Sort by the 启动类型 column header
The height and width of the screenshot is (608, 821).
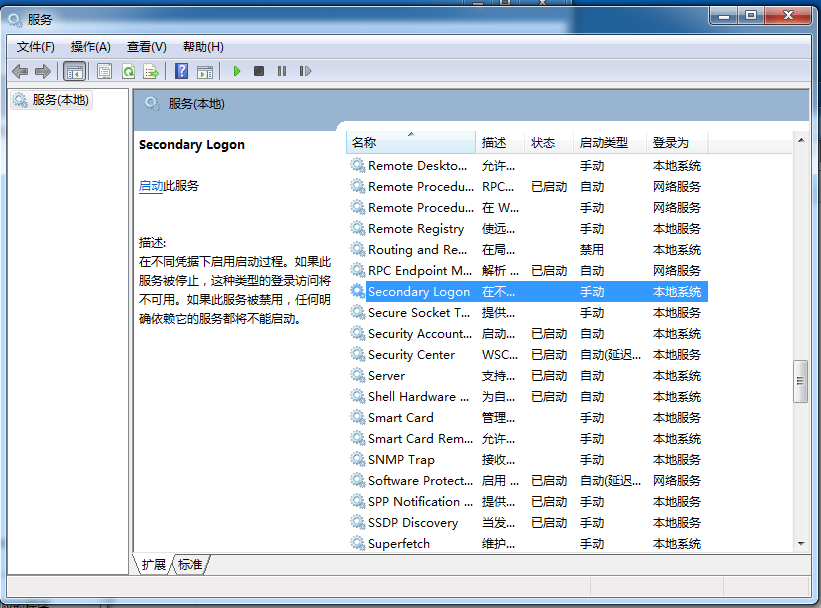[x=604, y=143]
